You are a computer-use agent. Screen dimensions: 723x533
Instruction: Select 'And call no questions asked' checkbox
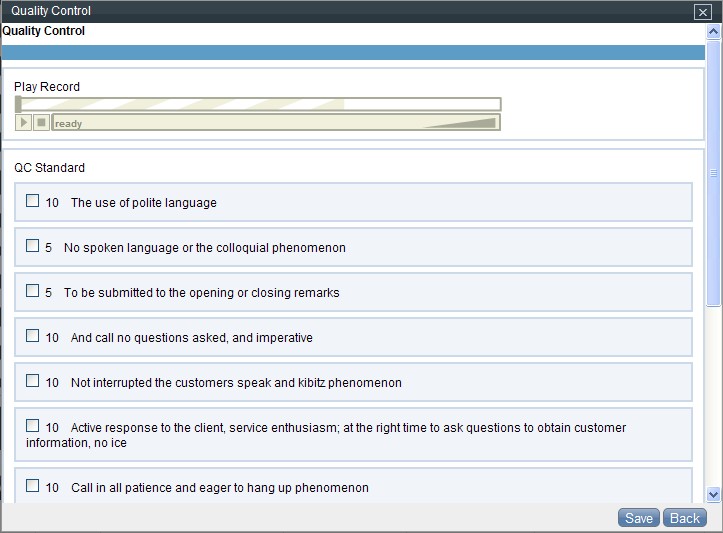pos(33,336)
